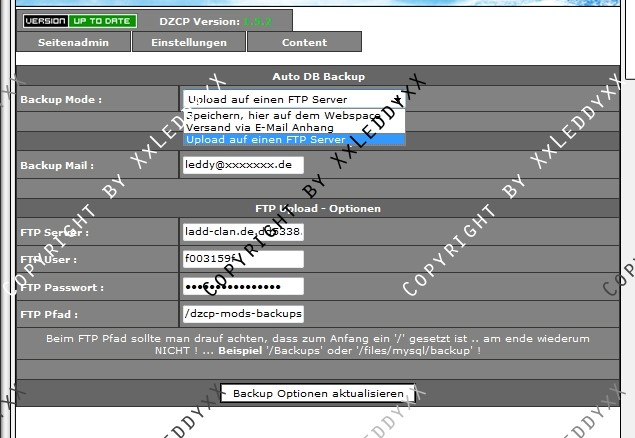Click the 'FTP Upload - Optionen' header
635x438 pixels.
click(318, 208)
